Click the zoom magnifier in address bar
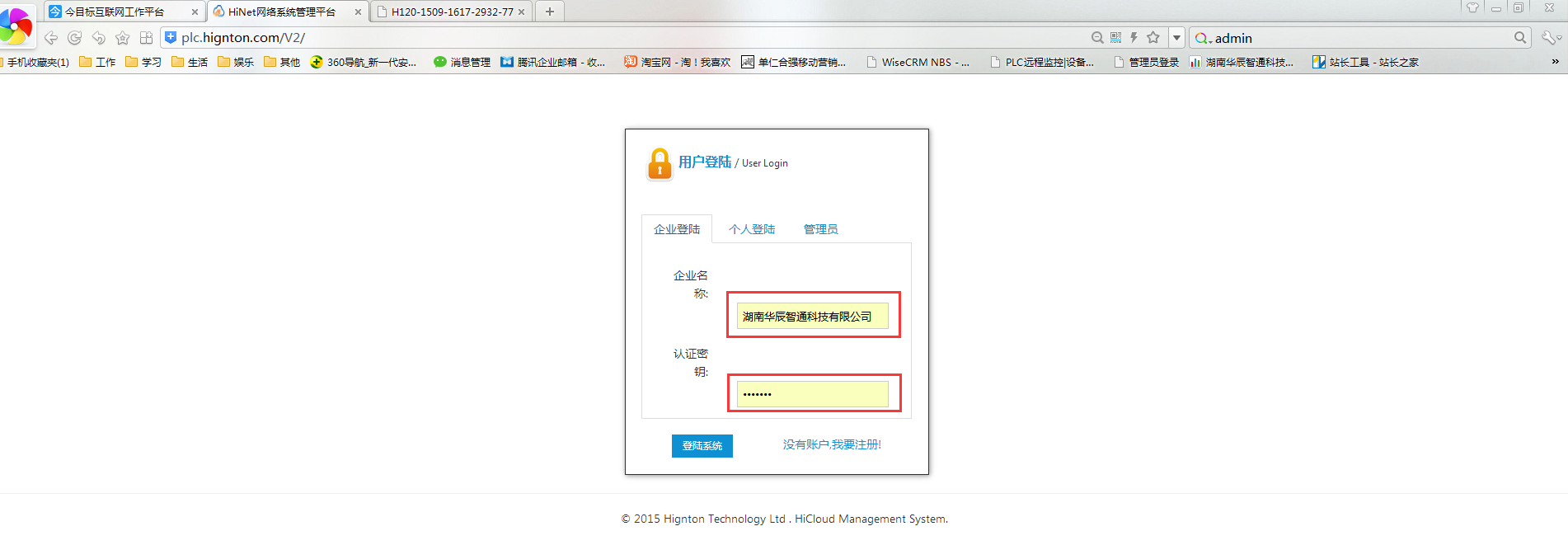Viewport: 1568px width, 559px height. 1097,38
